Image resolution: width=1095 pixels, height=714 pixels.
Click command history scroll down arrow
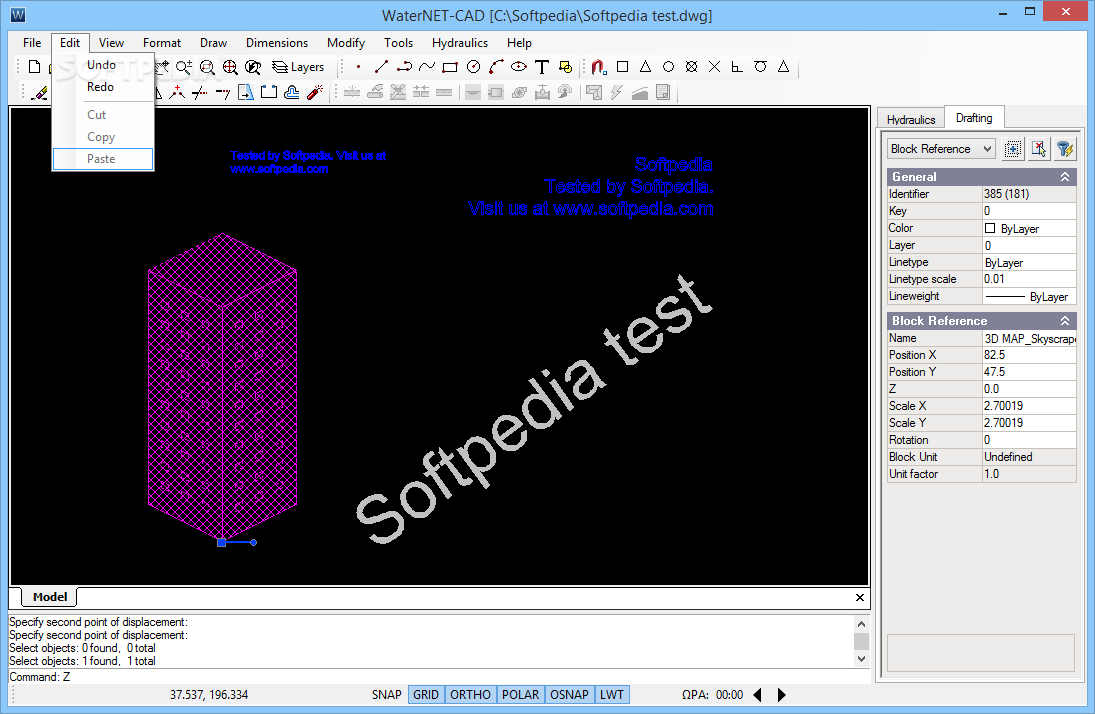pos(861,659)
